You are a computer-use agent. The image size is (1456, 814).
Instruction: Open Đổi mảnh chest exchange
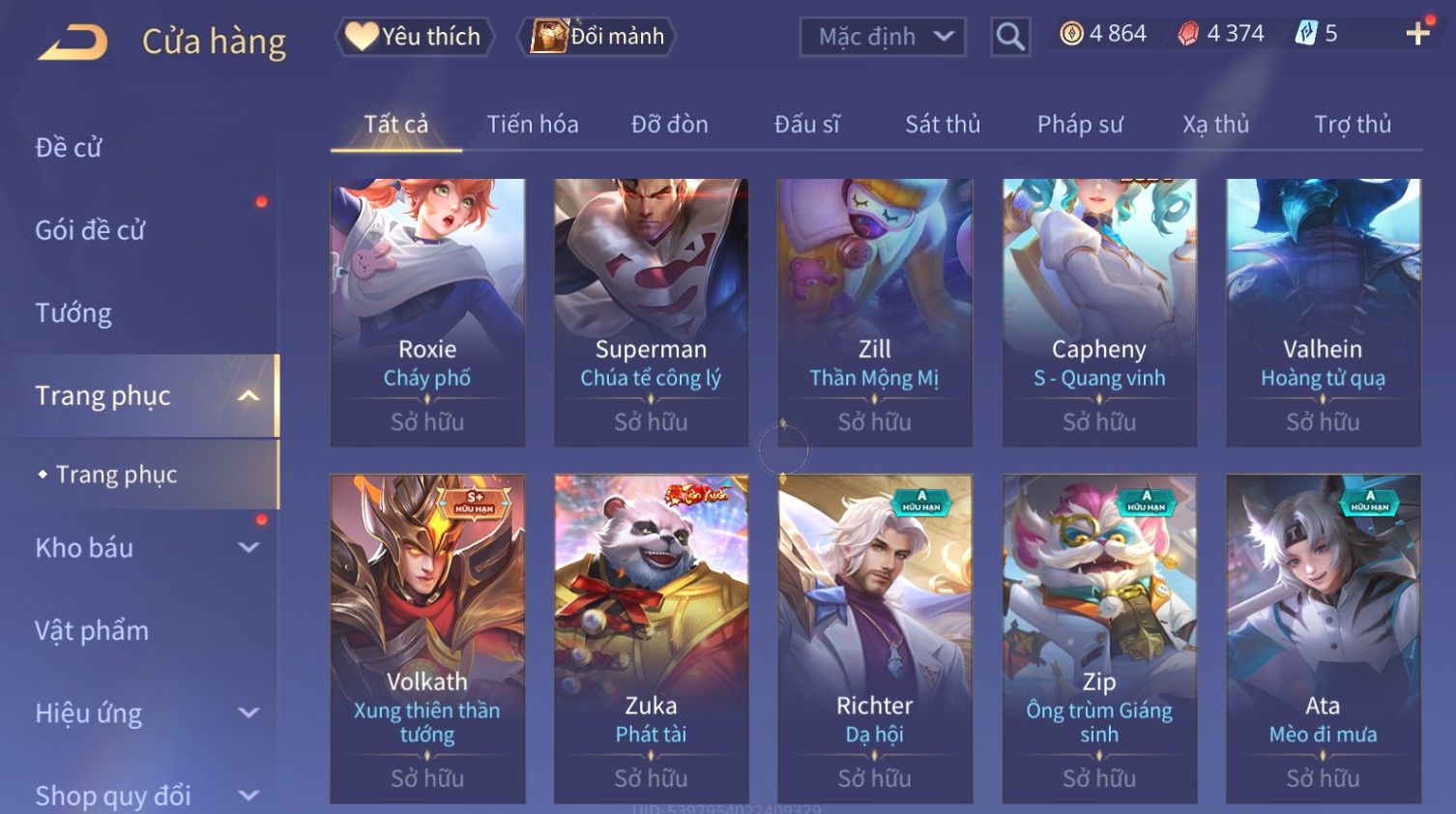(599, 37)
